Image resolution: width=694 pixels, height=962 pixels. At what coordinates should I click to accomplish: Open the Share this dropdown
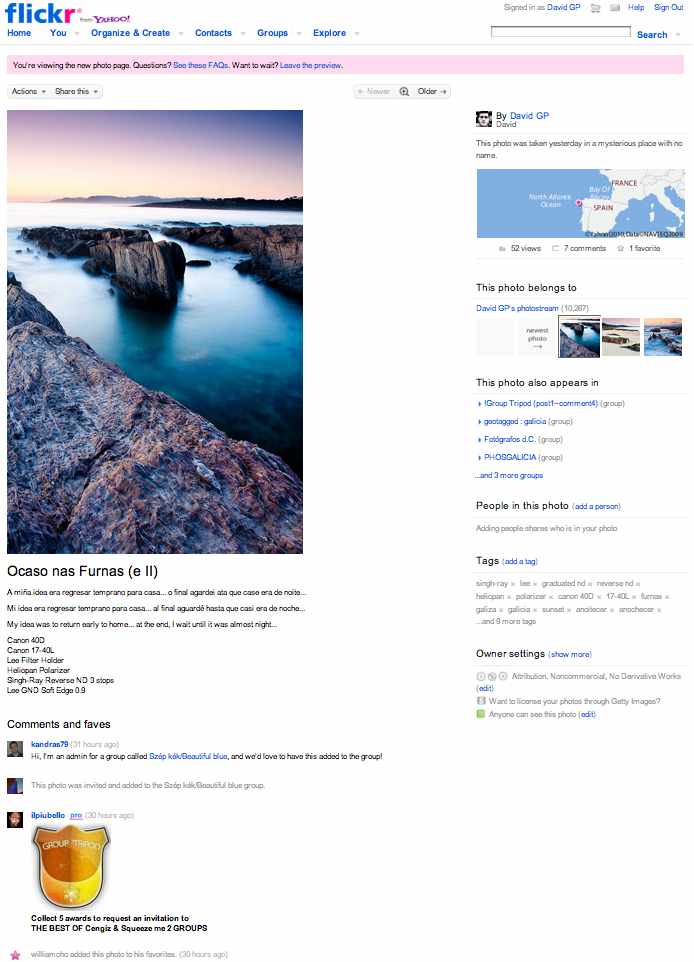coord(76,91)
